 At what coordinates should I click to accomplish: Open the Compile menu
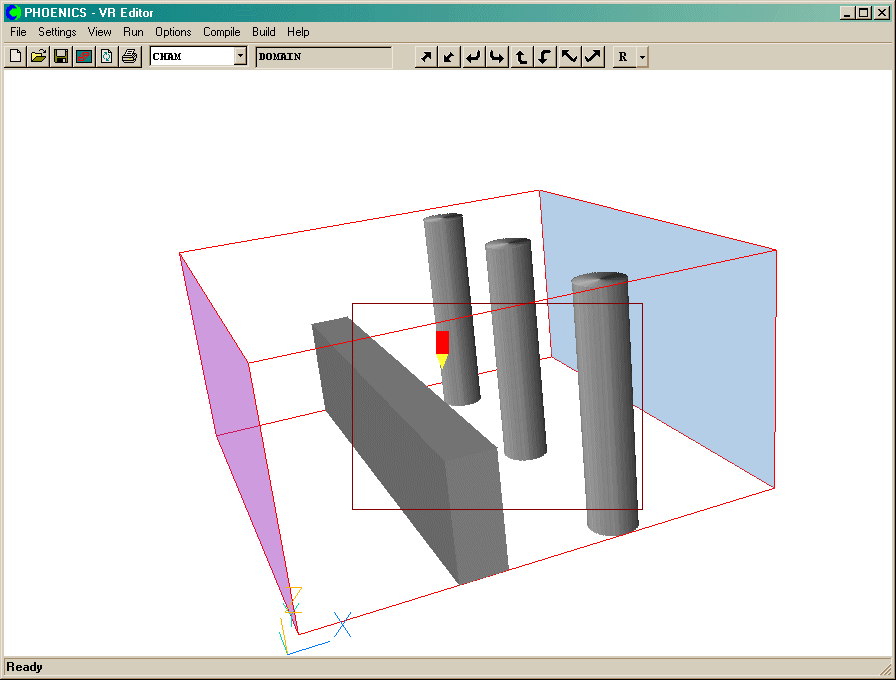click(222, 32)
